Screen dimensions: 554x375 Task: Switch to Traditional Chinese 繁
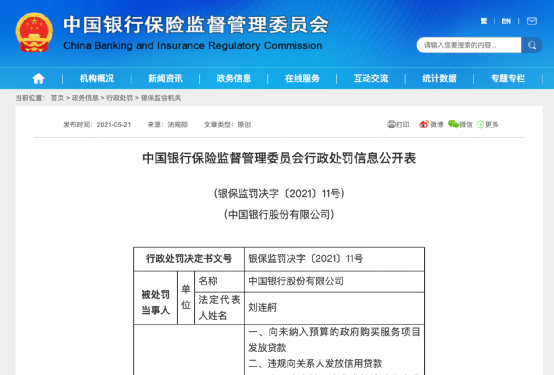(484, 21)
